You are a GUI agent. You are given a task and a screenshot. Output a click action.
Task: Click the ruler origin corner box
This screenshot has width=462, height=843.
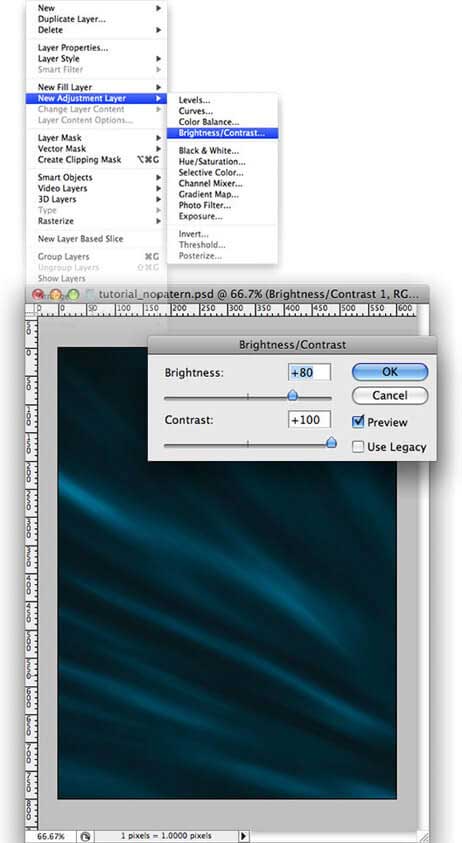coord(32,310)
